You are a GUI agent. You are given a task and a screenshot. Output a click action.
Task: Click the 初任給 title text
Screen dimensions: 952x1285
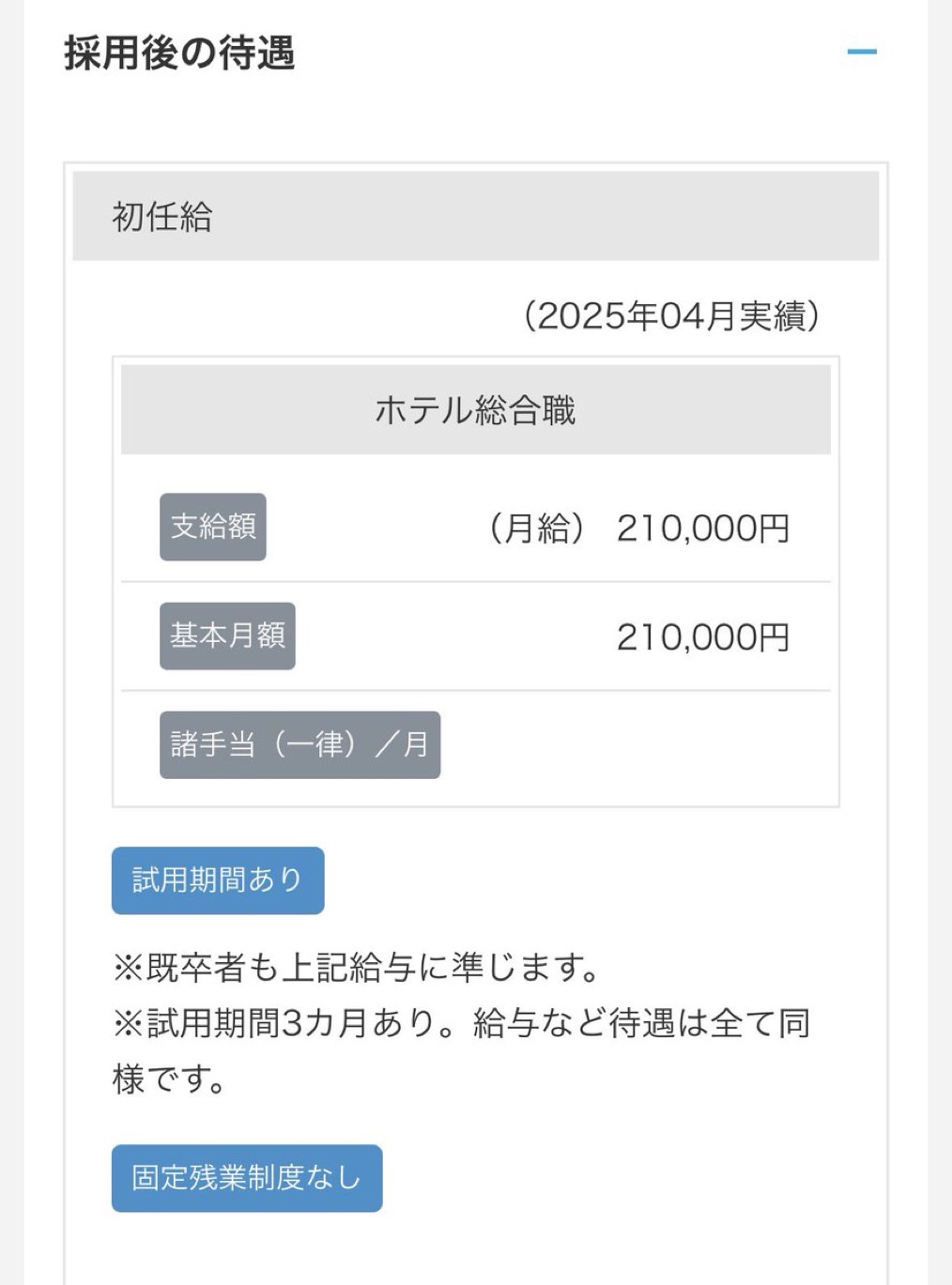click(162, 217)
